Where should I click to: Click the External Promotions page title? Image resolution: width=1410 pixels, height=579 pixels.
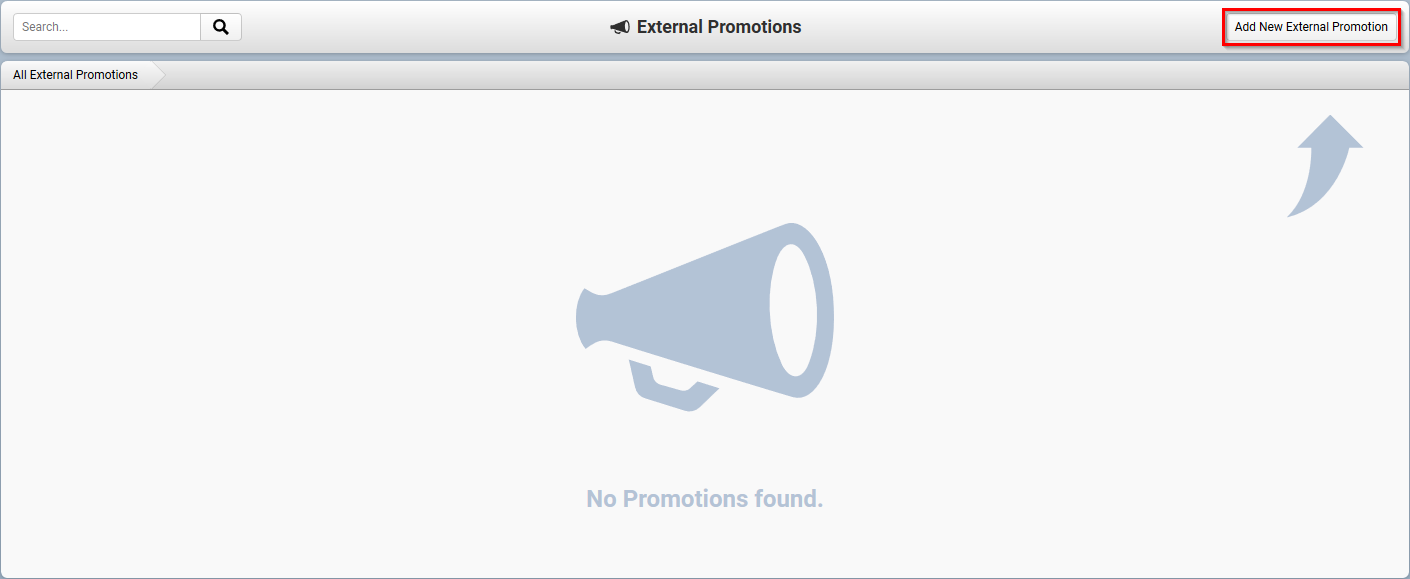(x=706, y=27)
